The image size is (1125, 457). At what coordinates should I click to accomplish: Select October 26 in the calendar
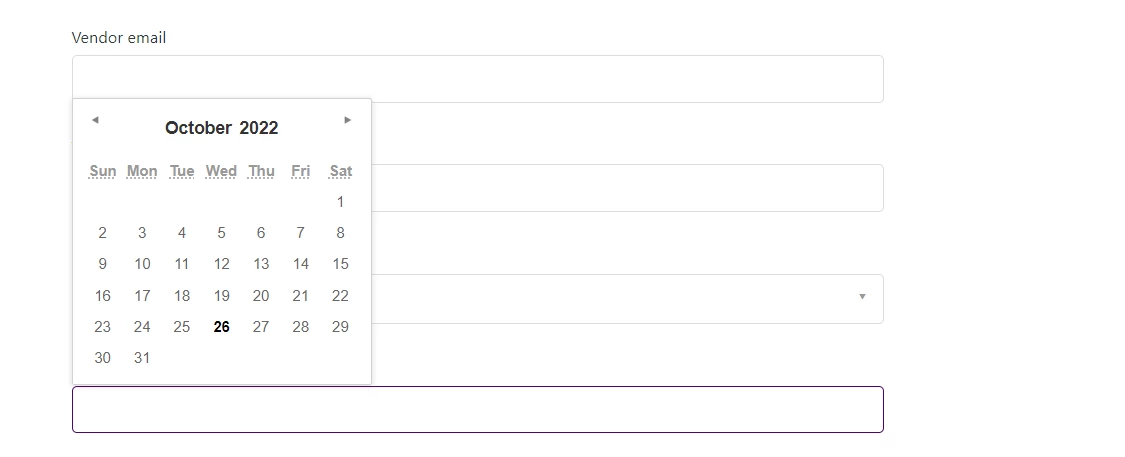point(222,327)
